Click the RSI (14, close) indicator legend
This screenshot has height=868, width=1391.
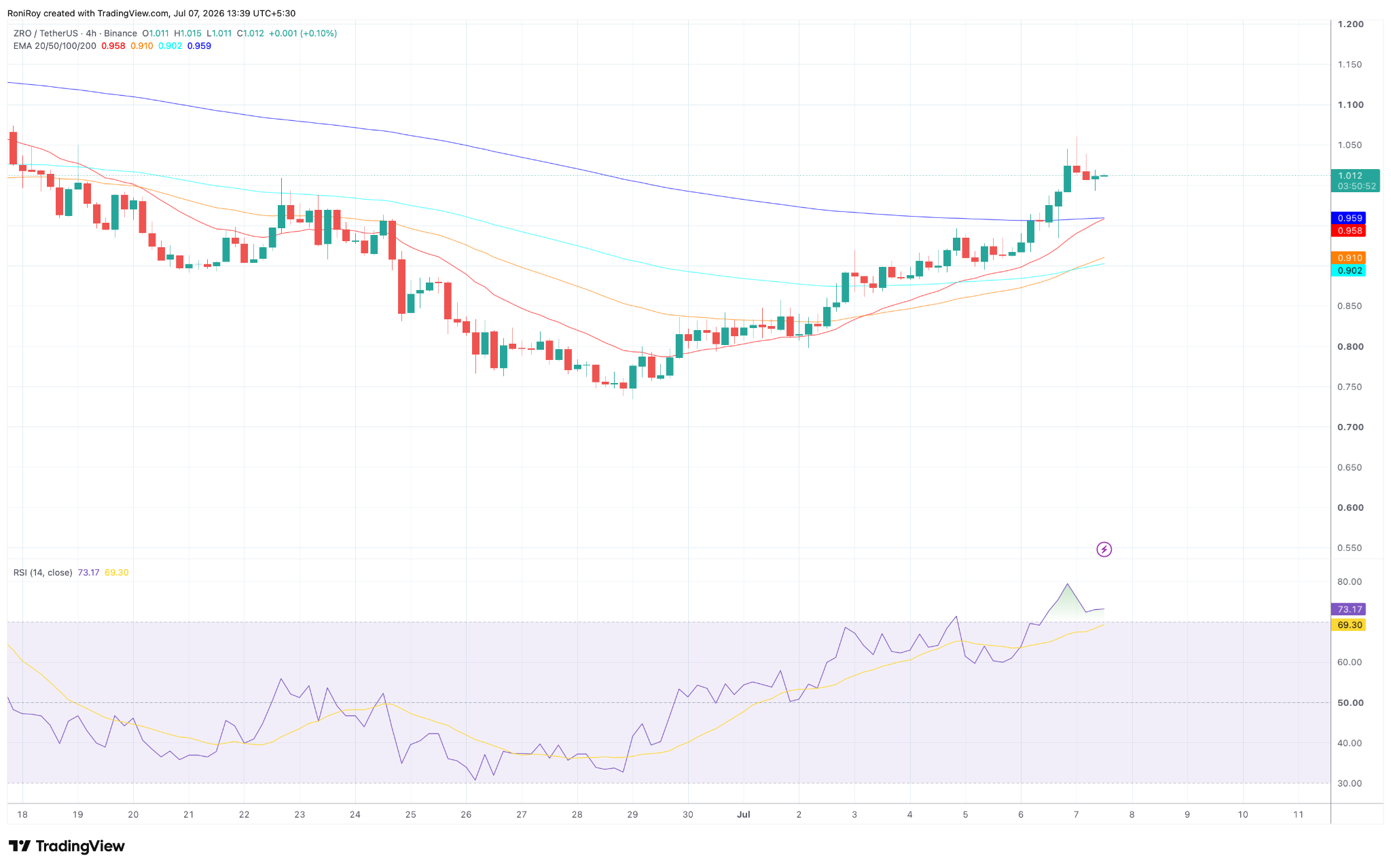[43, 573]
